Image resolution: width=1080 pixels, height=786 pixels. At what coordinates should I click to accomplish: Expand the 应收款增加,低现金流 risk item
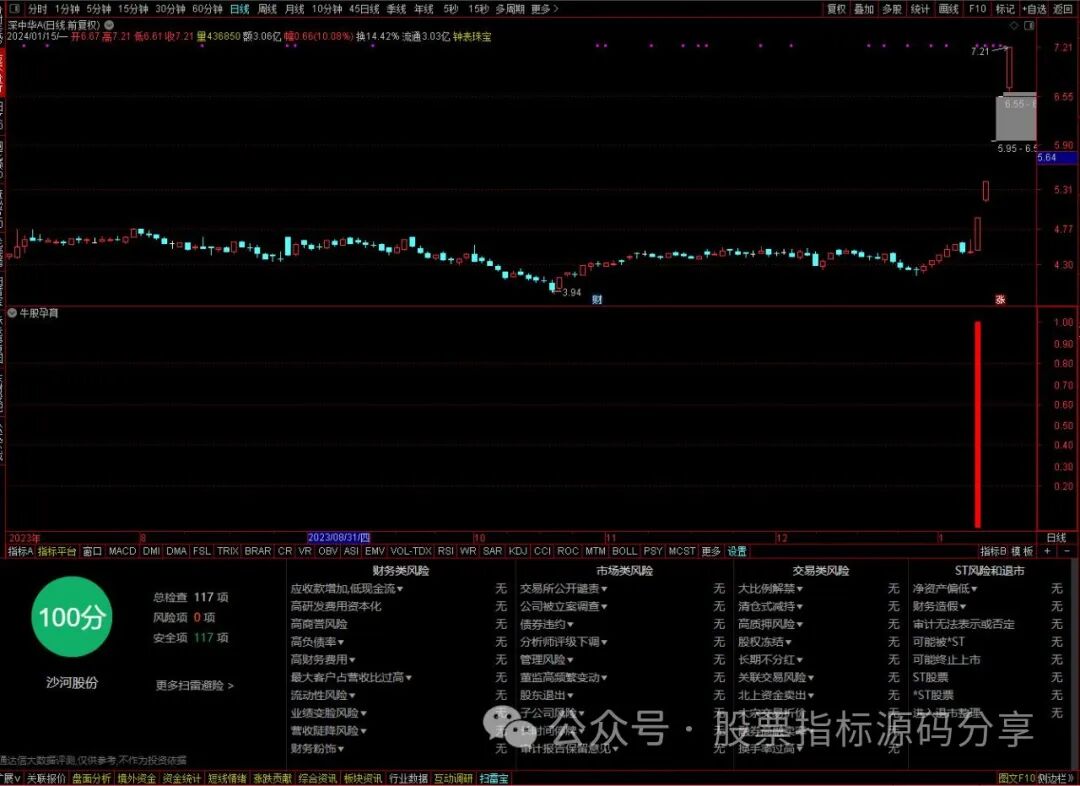coord(347,588)
